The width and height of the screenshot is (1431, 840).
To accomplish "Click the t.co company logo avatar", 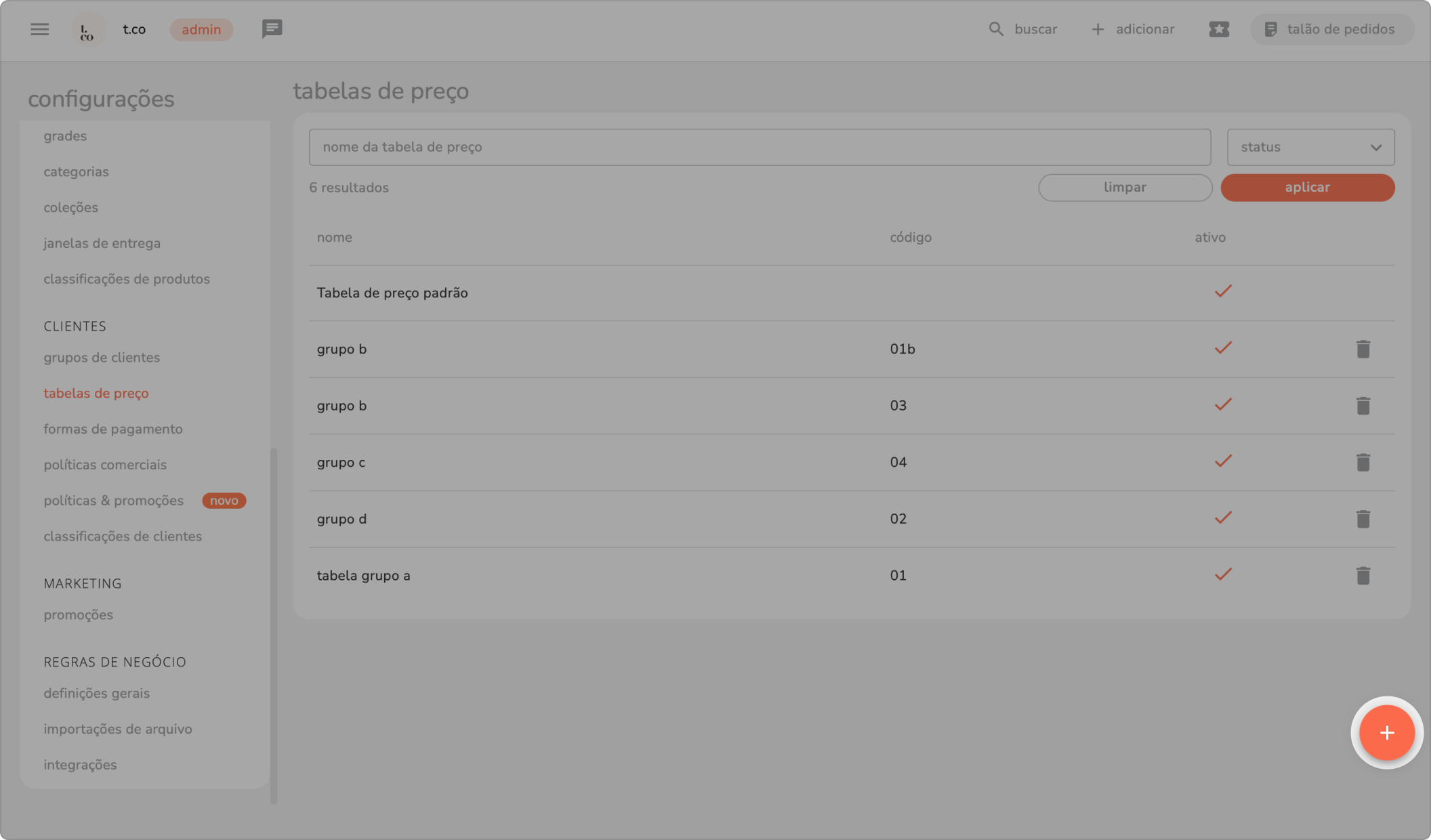I will click(x=87, y=30).
